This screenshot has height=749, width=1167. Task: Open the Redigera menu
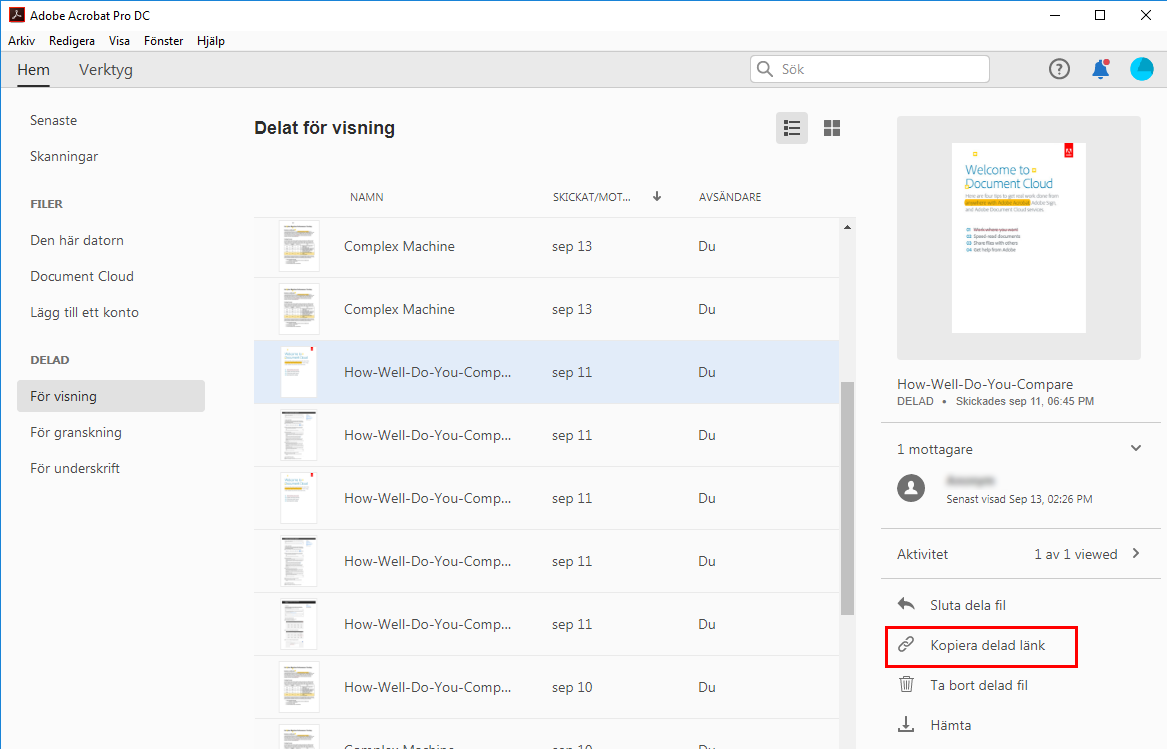point(71,41)
